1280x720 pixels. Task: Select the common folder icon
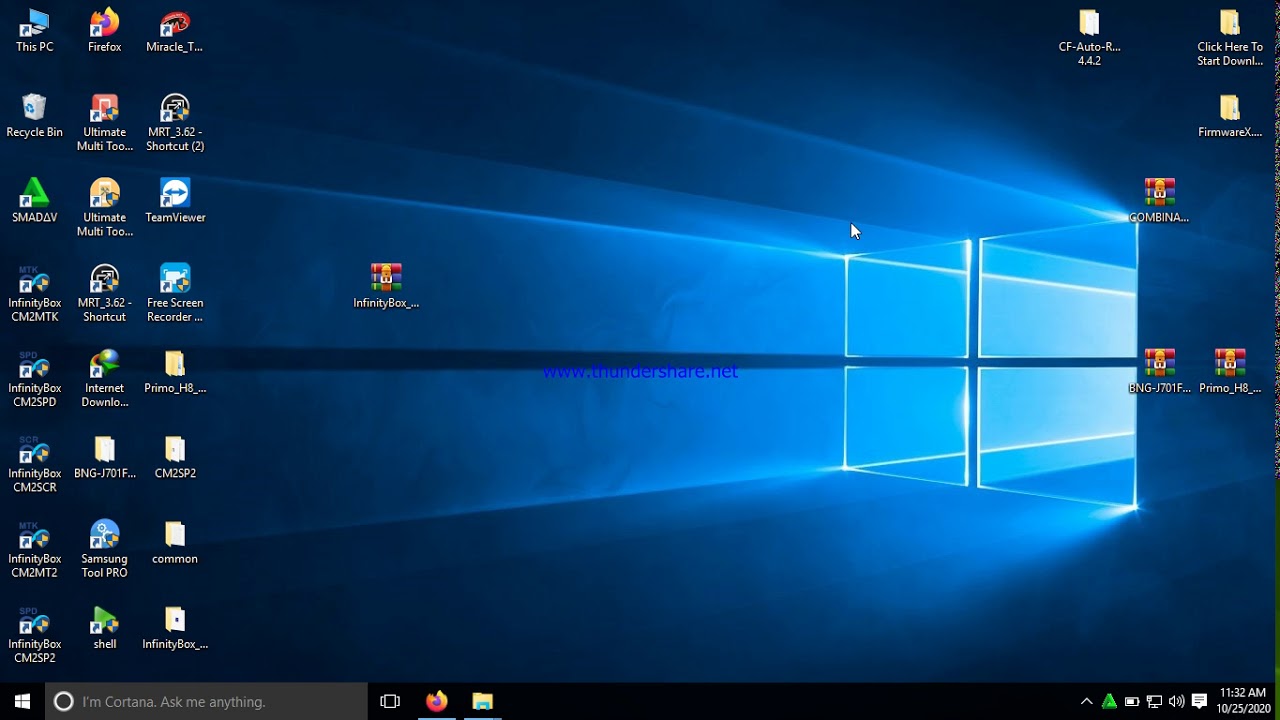coord(175,543)
